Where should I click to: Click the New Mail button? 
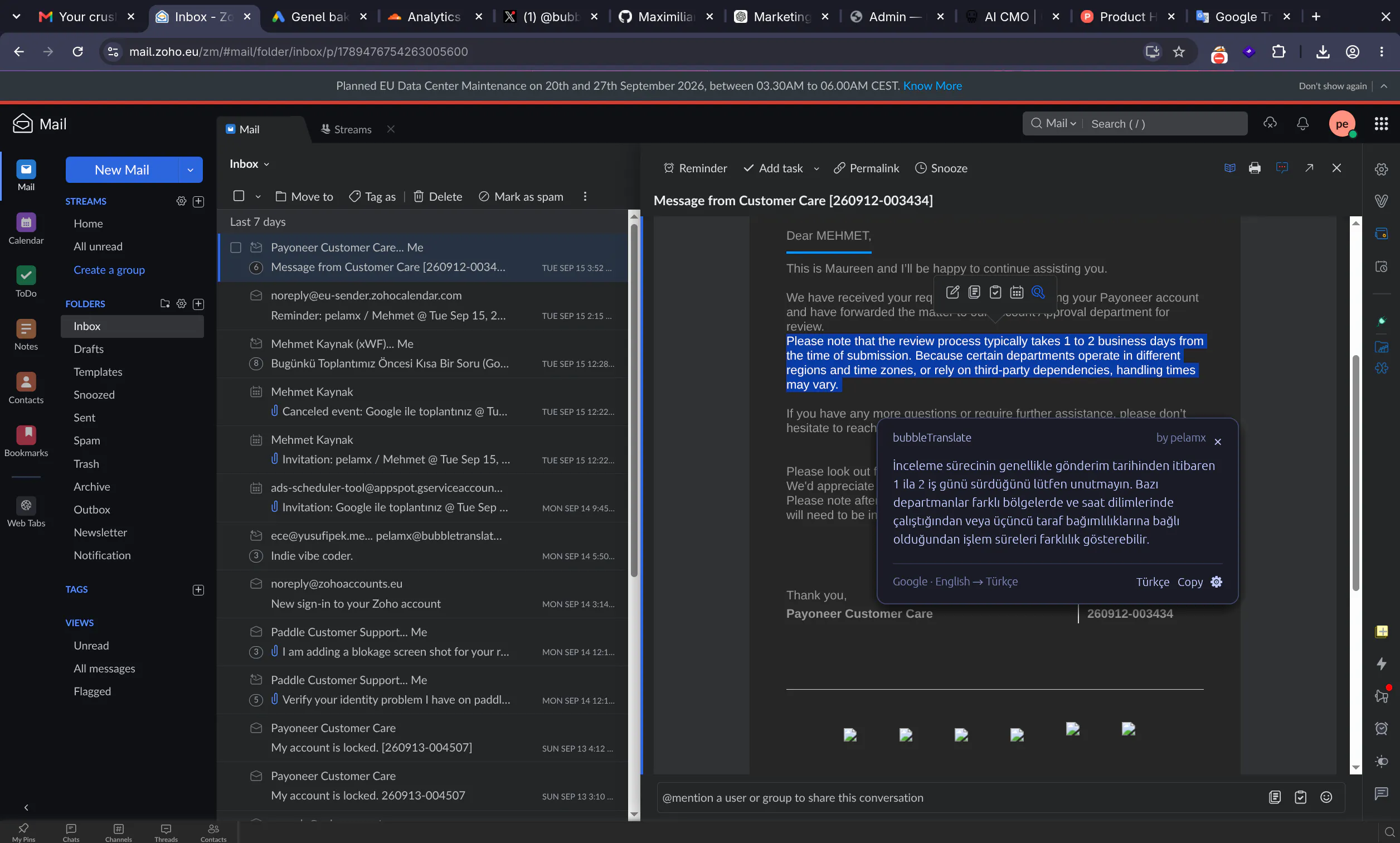pos(122,170)
